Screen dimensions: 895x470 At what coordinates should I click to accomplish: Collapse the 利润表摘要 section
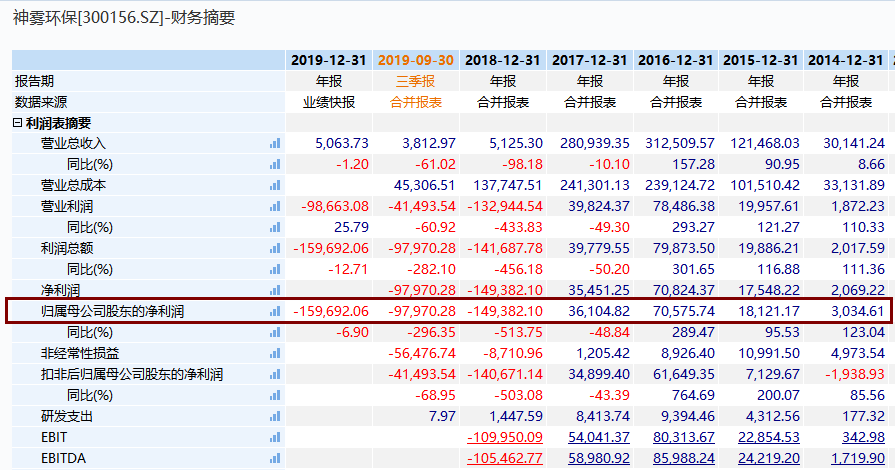click(18, 123)
